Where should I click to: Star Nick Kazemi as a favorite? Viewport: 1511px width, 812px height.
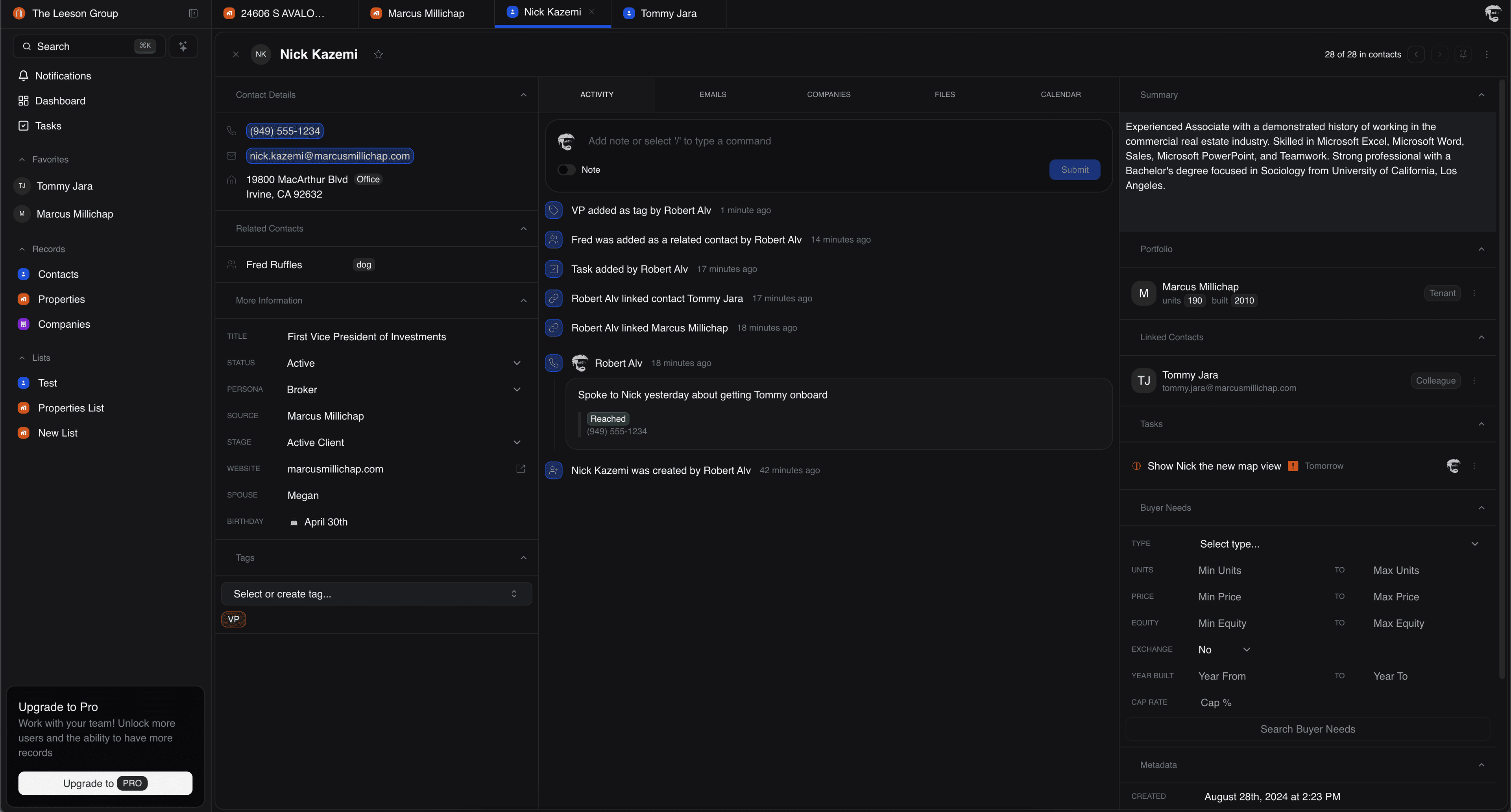378,54
